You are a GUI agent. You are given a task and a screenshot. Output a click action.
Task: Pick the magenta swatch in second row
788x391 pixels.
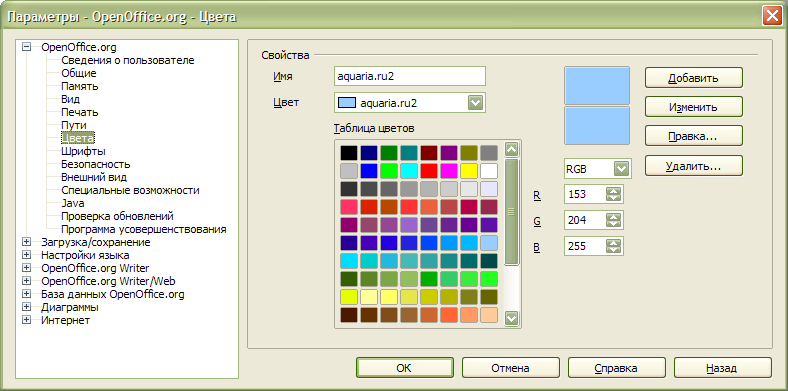click(x=449, y=171)
